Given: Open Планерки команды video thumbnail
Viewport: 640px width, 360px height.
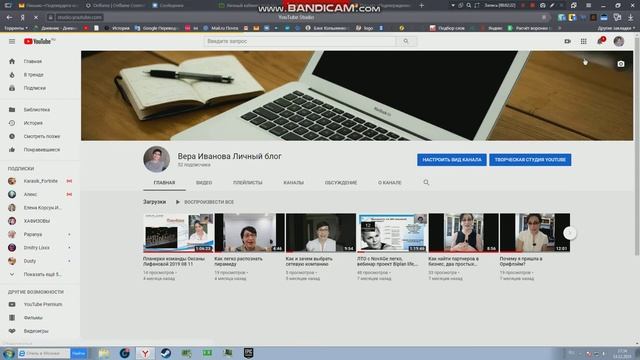Looking at the screenshot, I should [178, 233].
